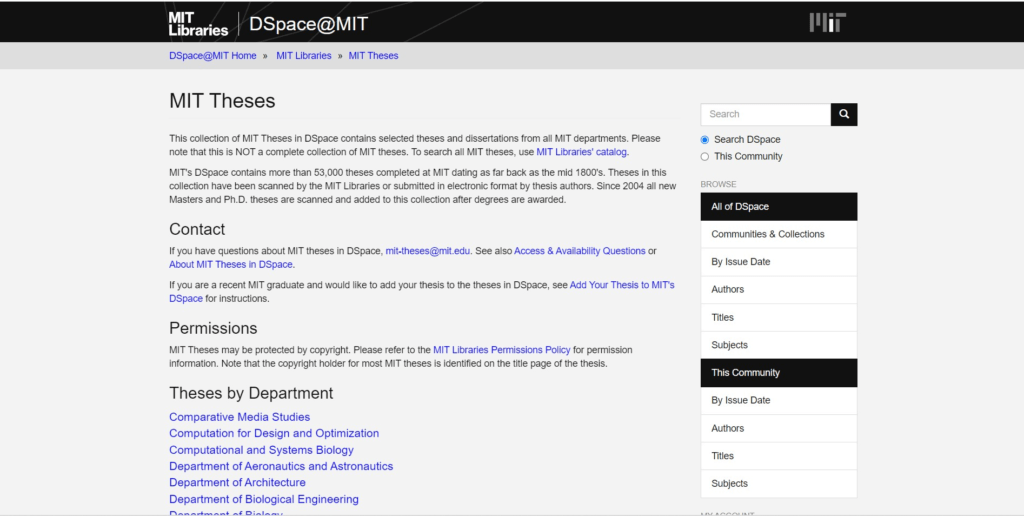Click the BROWSE sidebar label
This screenshot has width=1024, height=516.
pos(718,185)
